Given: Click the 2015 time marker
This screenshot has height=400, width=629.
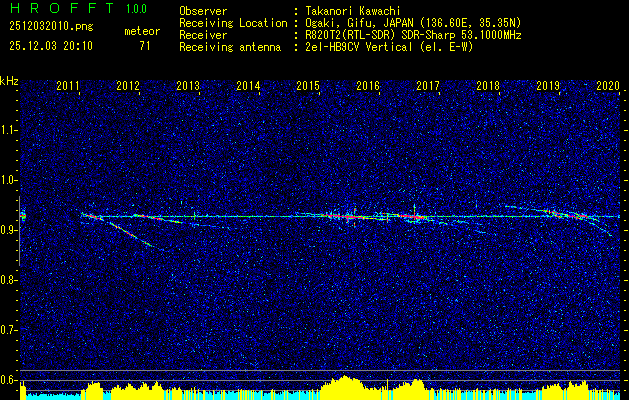Looking at the screenshot, I should pos(308,85).
